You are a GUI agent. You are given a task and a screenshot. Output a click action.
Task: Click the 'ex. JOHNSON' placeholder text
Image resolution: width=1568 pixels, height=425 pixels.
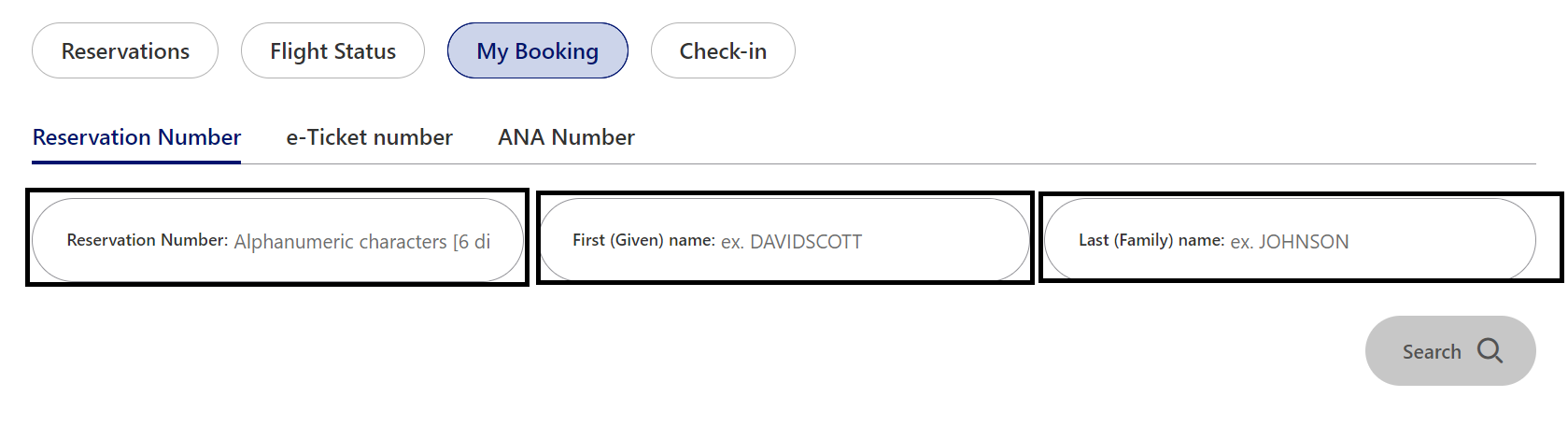(1290, 242)
